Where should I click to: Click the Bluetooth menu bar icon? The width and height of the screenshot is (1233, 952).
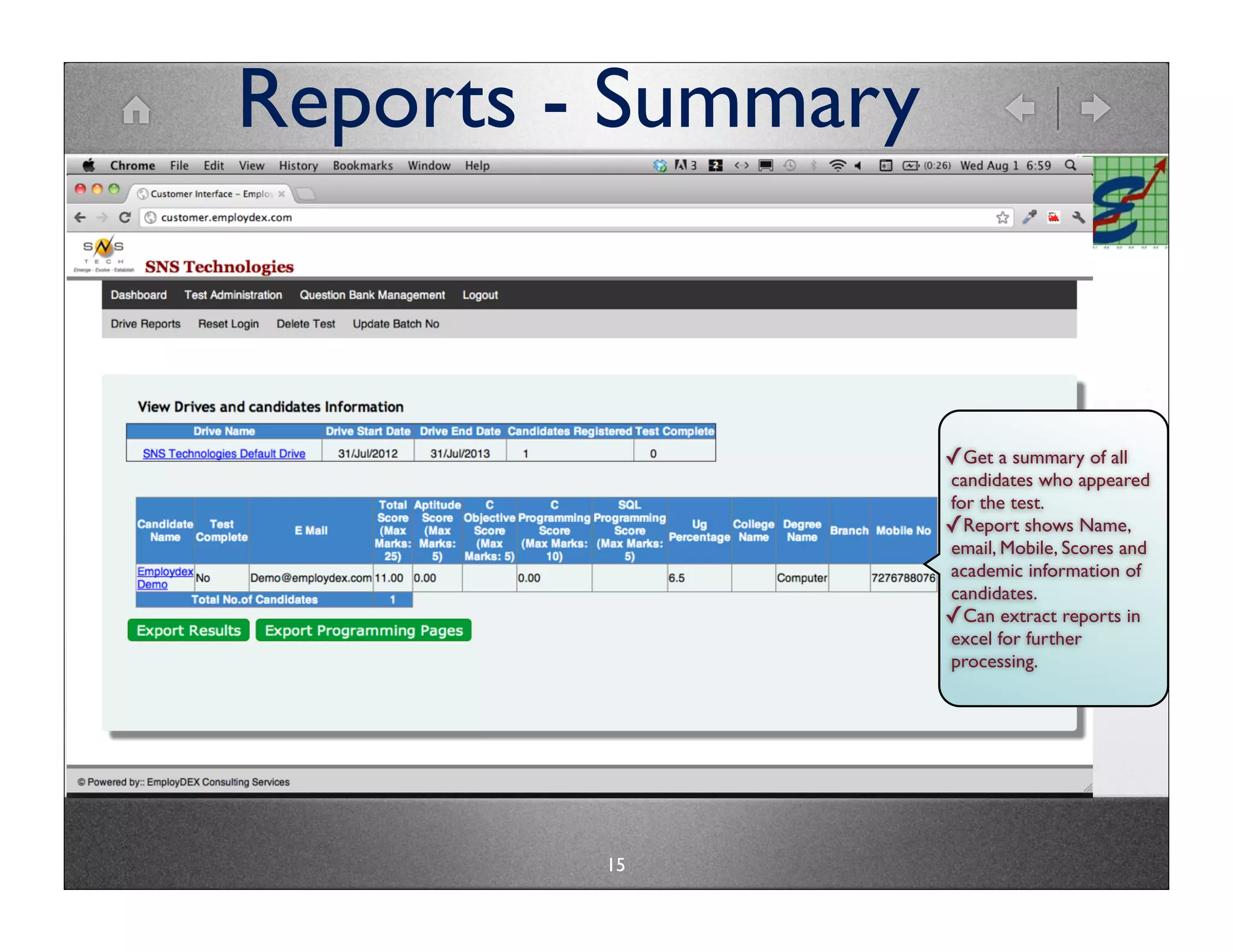point(813,165)
